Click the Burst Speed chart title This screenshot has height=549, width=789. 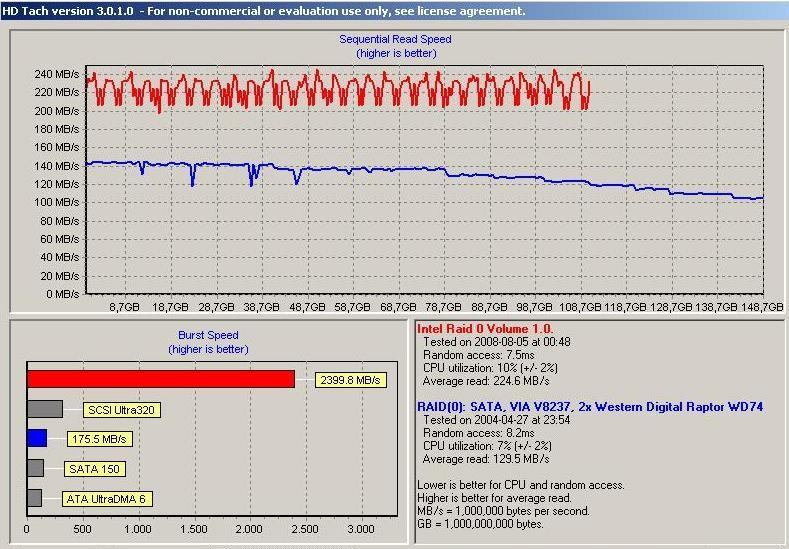point(208,335)
